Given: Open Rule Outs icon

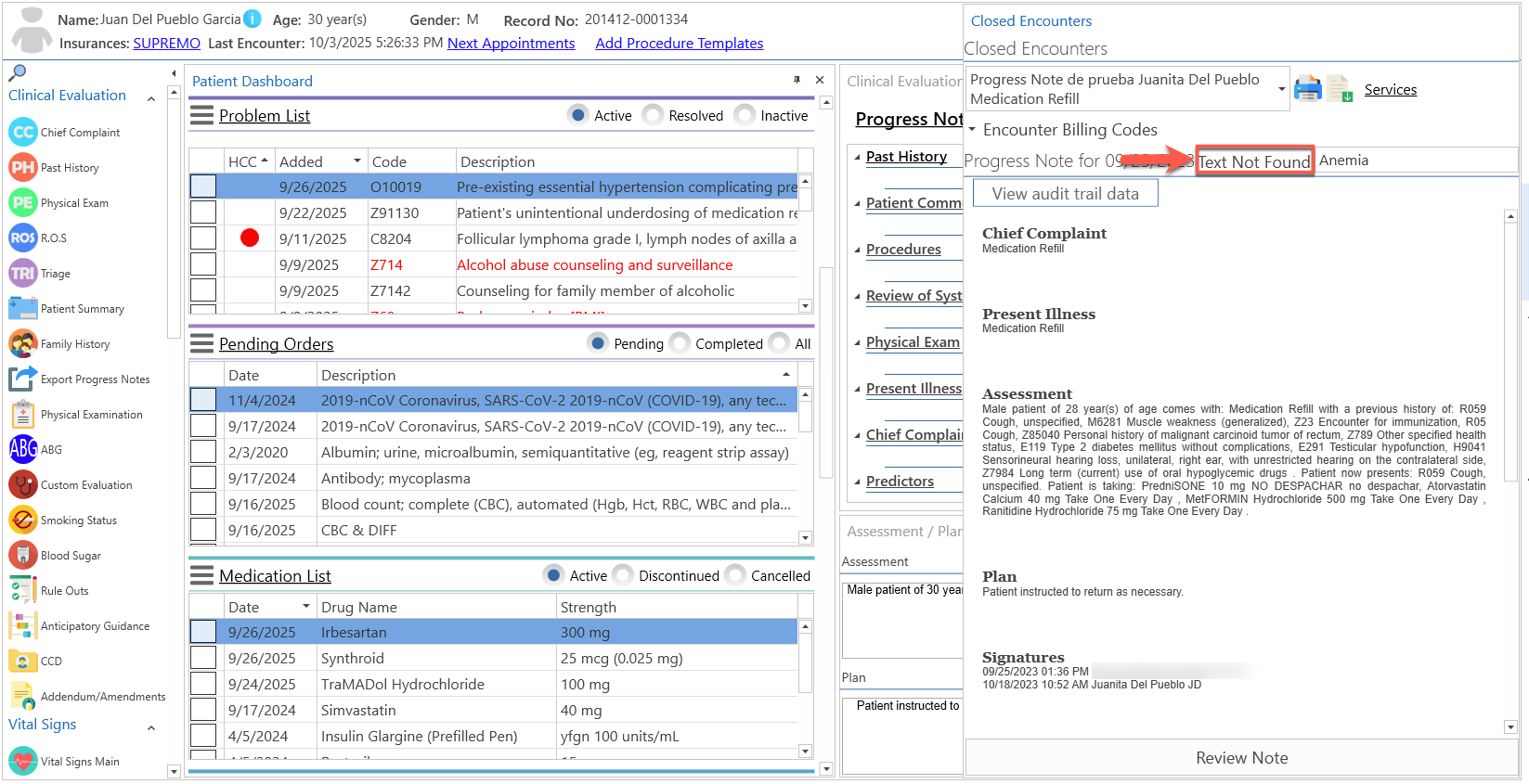Looking at the screenshot, I should (x=22, y=591).
